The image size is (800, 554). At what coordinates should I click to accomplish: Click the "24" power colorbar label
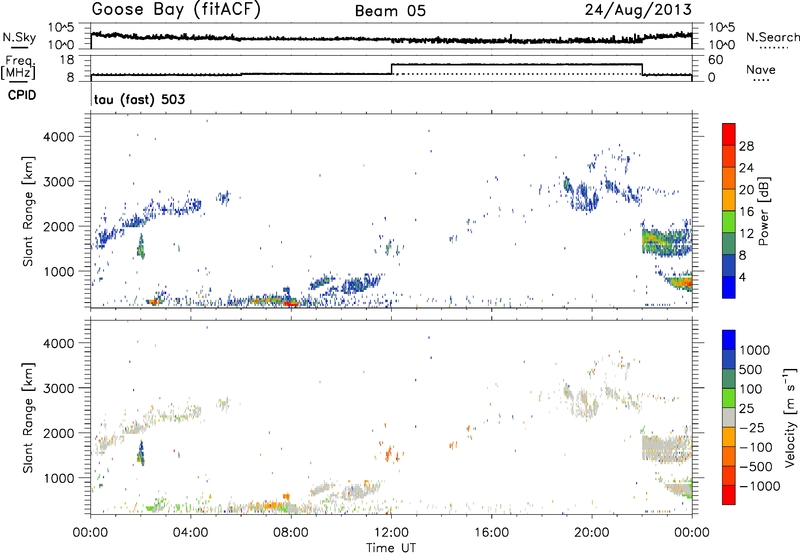click(x=746, y=168)
